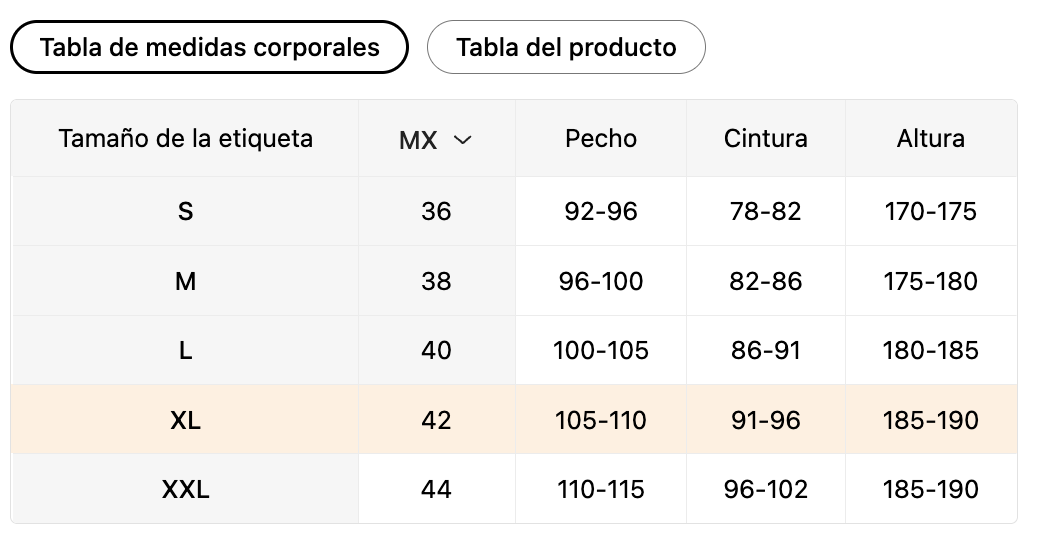
Task: Click the Cintura column header
Action: [x=766, y=138]
